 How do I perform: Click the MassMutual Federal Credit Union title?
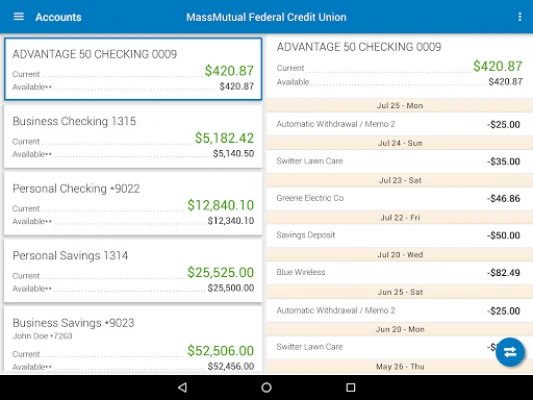[x=266, y=17]
